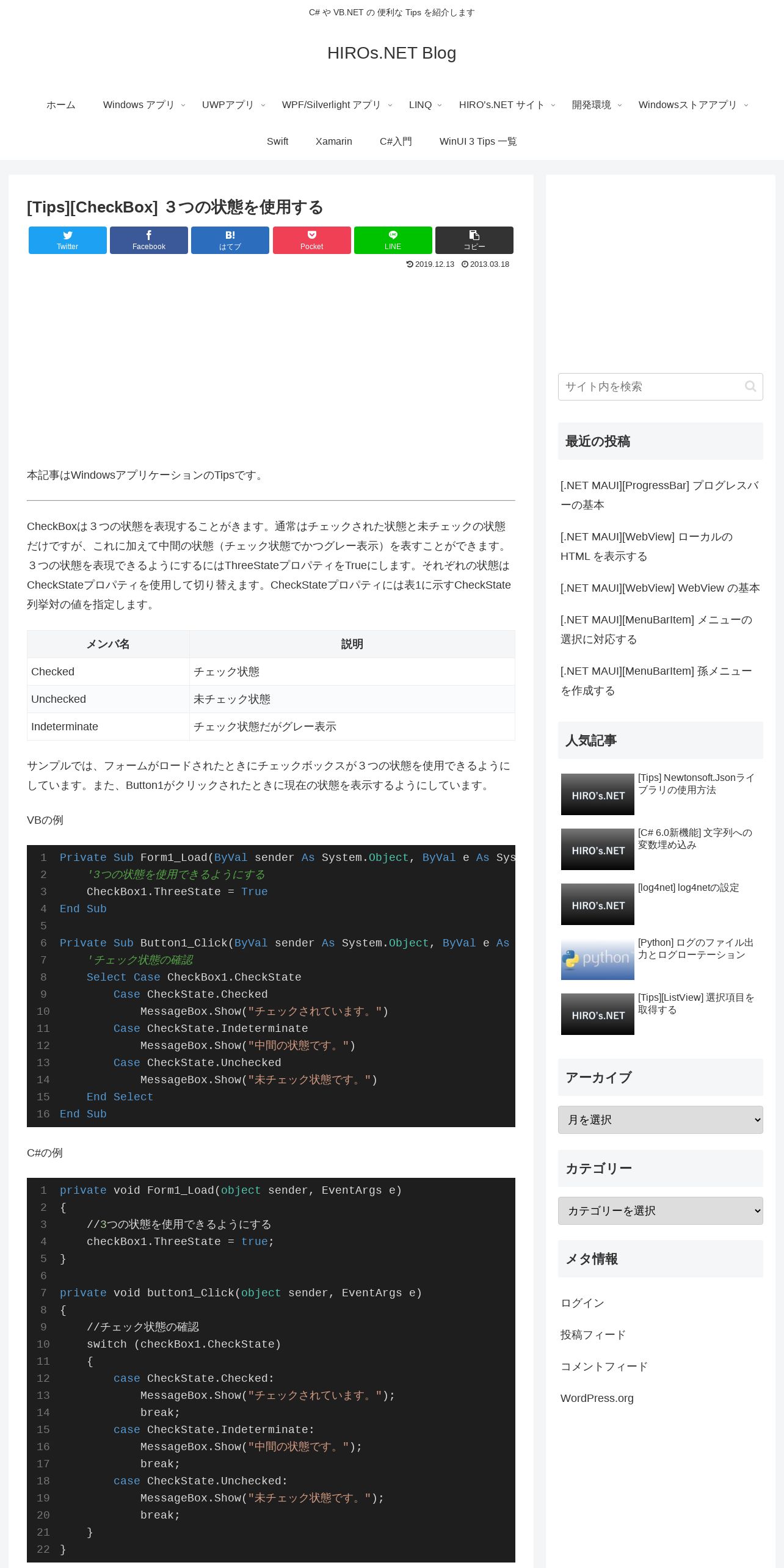This screenshot has width=784, height=1568.
Task: Save article to Pocket
Action: (311, 240)
